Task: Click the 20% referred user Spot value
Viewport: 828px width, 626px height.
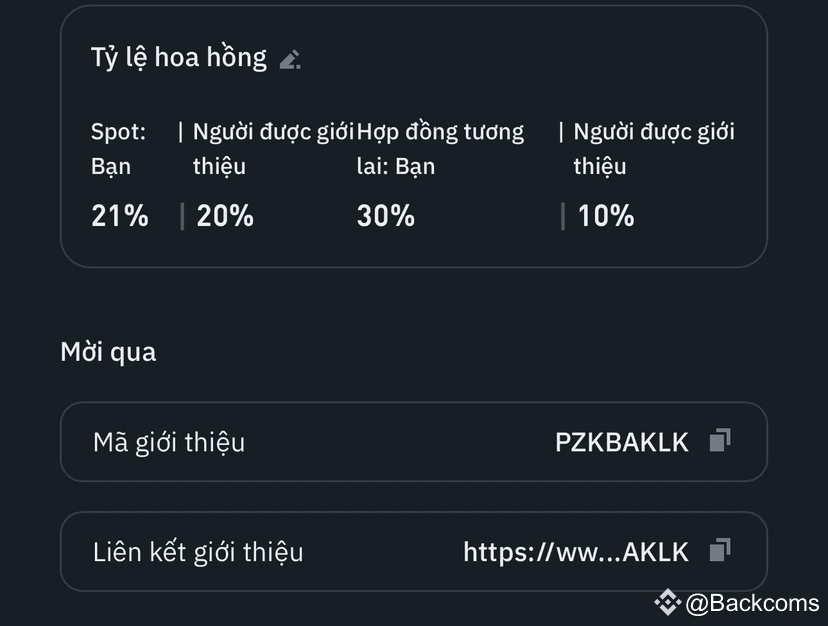Action: click(x=225, y=216)
